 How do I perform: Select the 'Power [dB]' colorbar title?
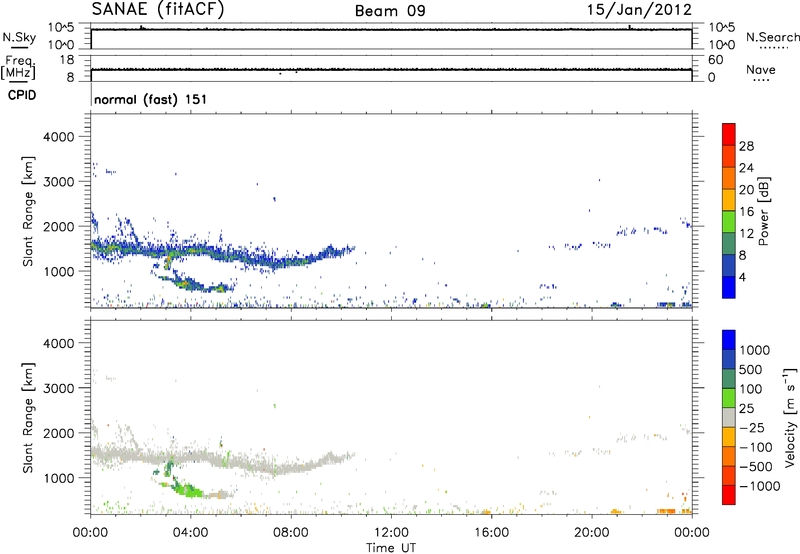tap(763, 211)
